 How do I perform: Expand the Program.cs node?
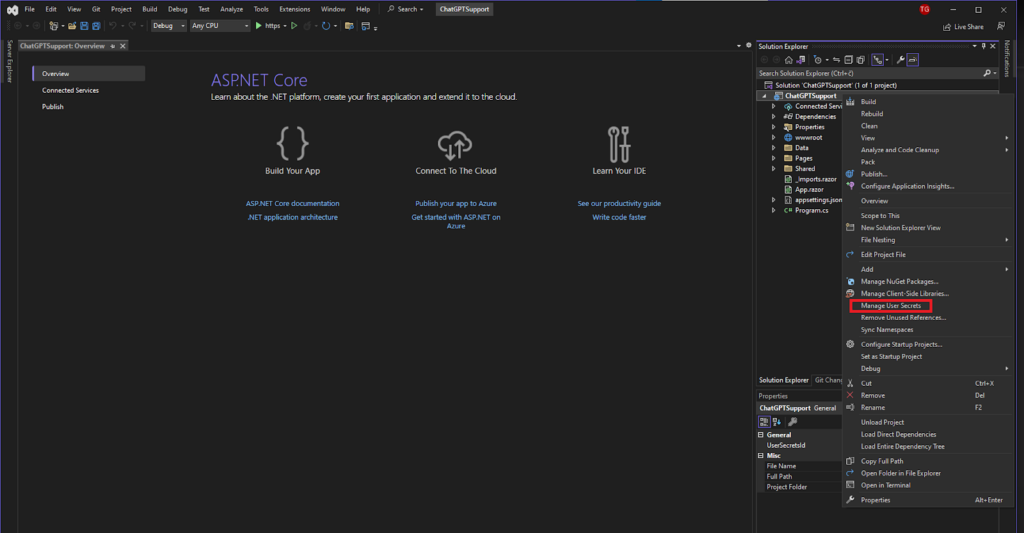[x=774, y=211]
